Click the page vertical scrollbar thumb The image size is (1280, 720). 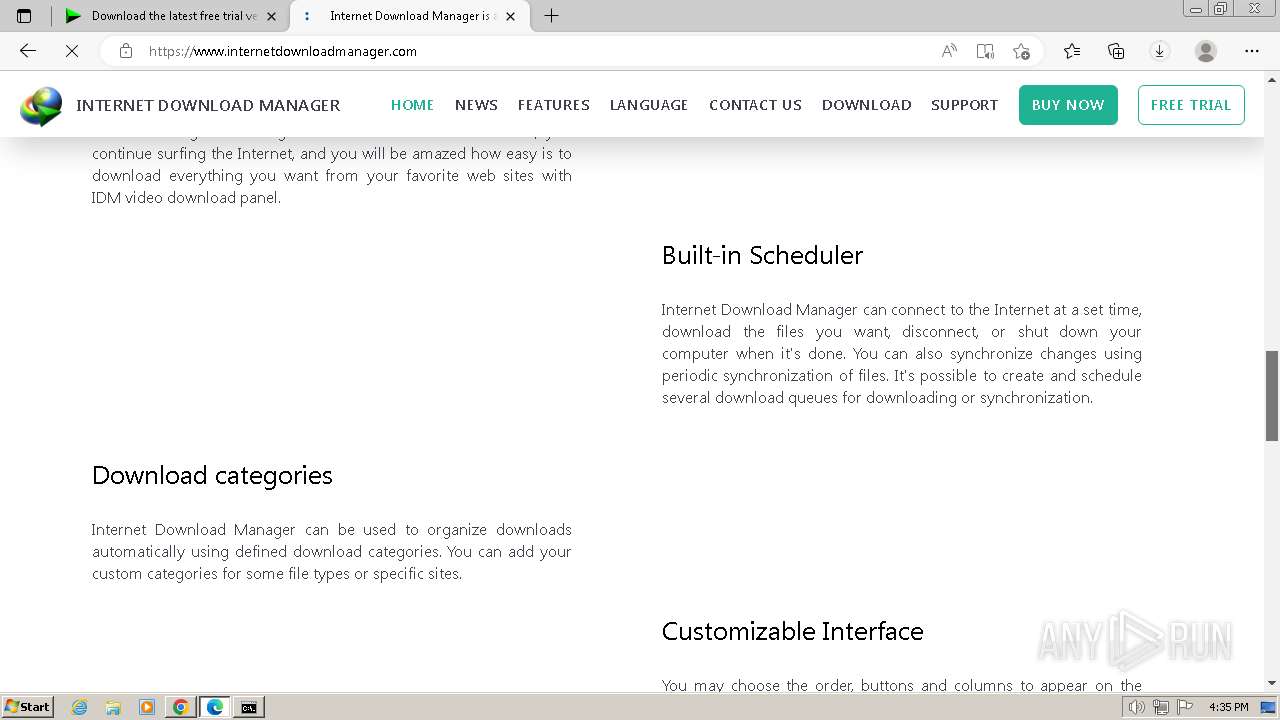pos(1272,395)
